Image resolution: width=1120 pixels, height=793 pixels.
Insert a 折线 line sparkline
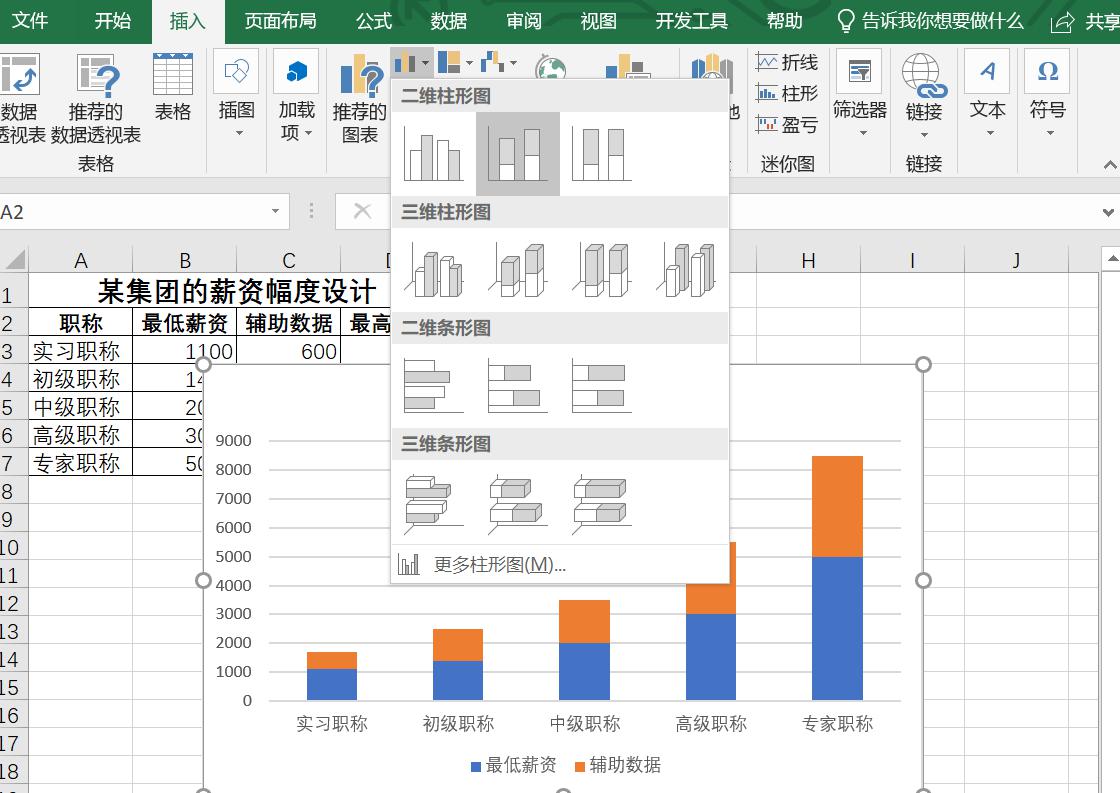[x=786, y=63]
